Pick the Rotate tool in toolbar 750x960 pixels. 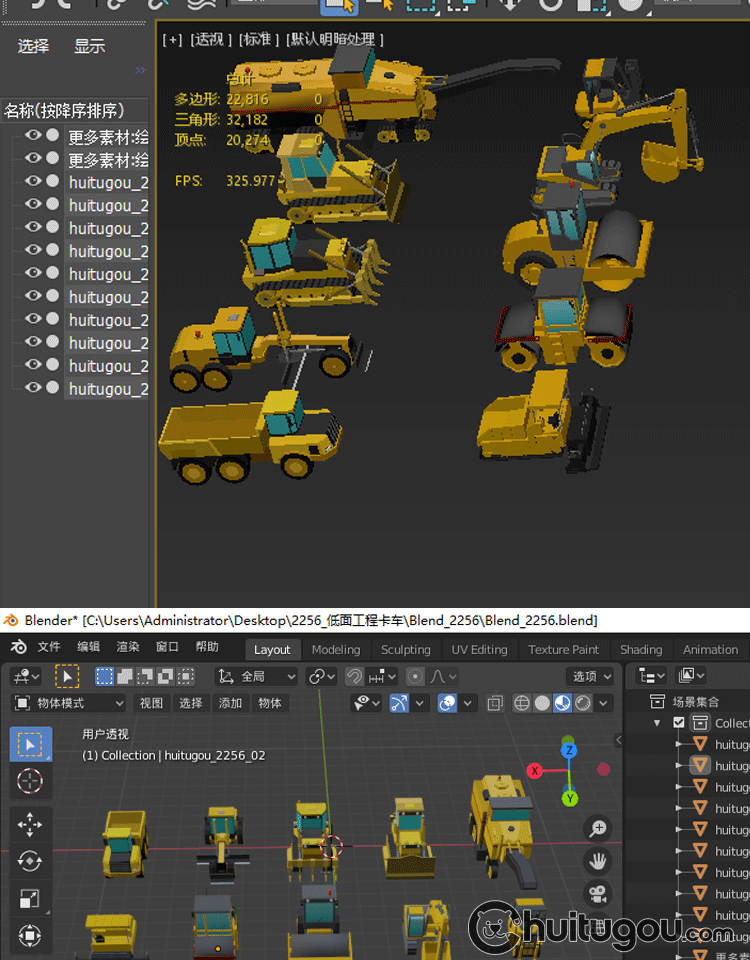[x=30, y=861]
